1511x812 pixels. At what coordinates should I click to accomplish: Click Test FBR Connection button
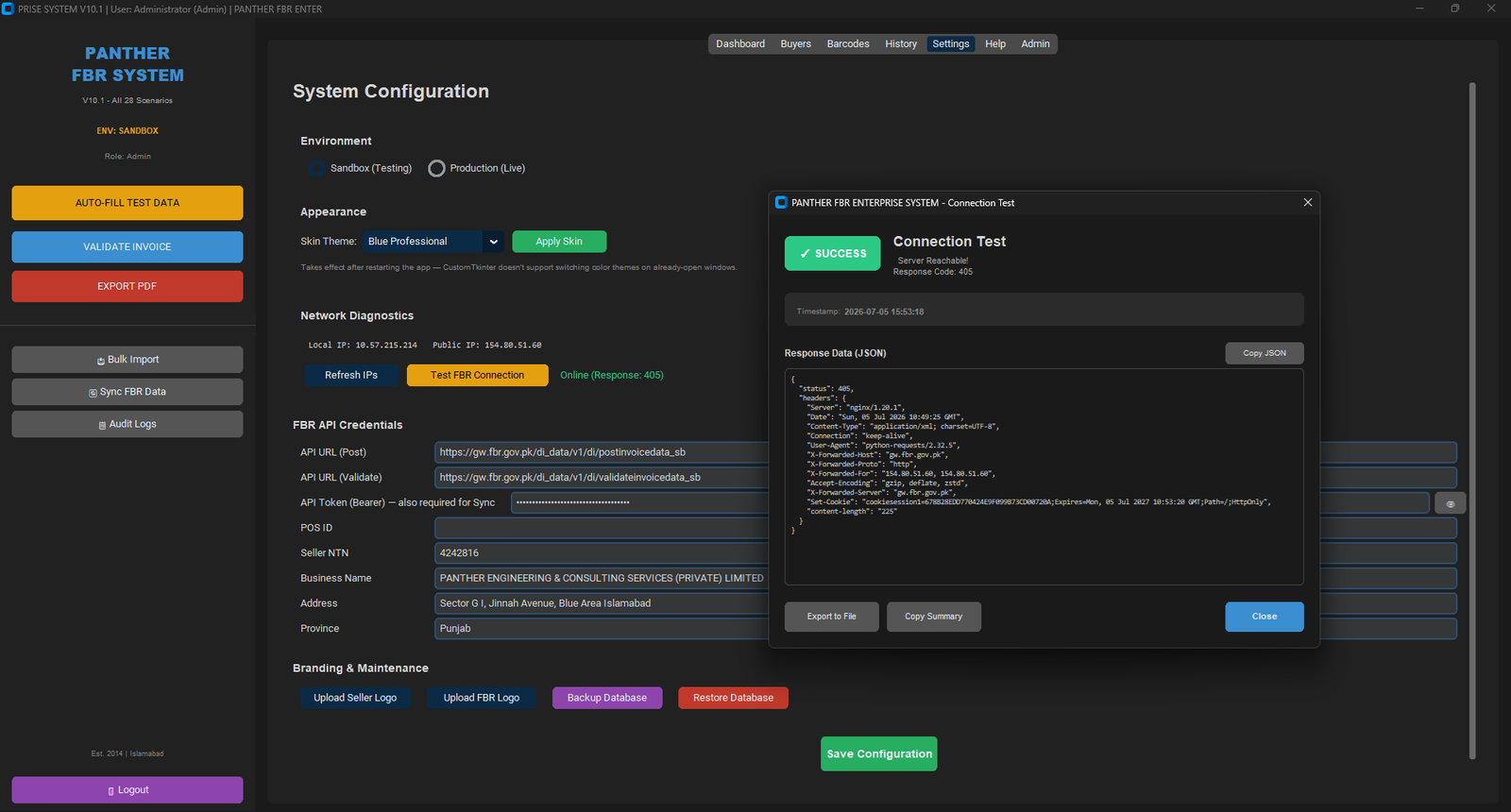pyautogui.click(x=477, y=376)
